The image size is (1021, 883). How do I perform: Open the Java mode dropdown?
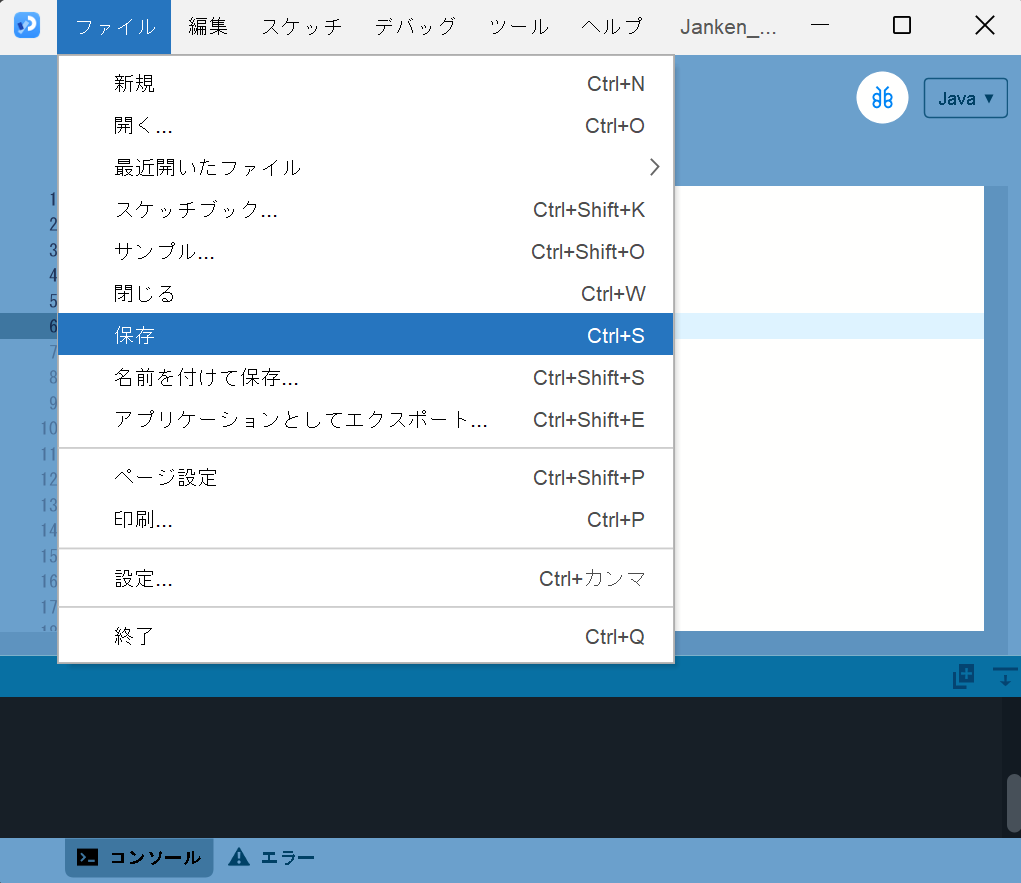(965, 98)
